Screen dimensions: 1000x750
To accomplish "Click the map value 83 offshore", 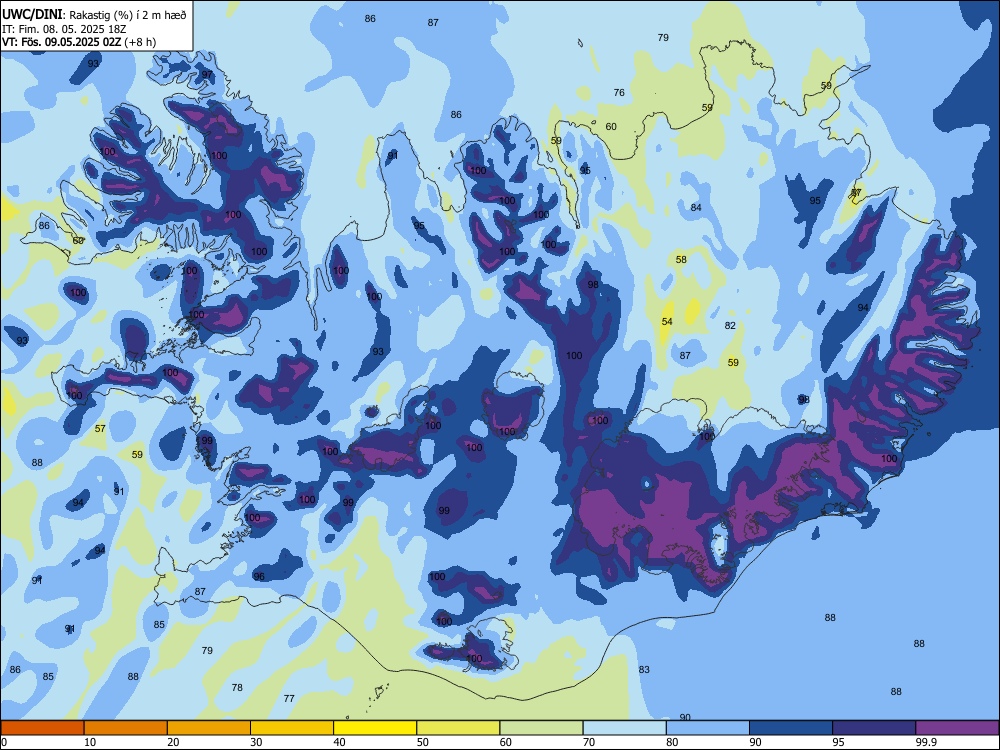I will [644, 669].
